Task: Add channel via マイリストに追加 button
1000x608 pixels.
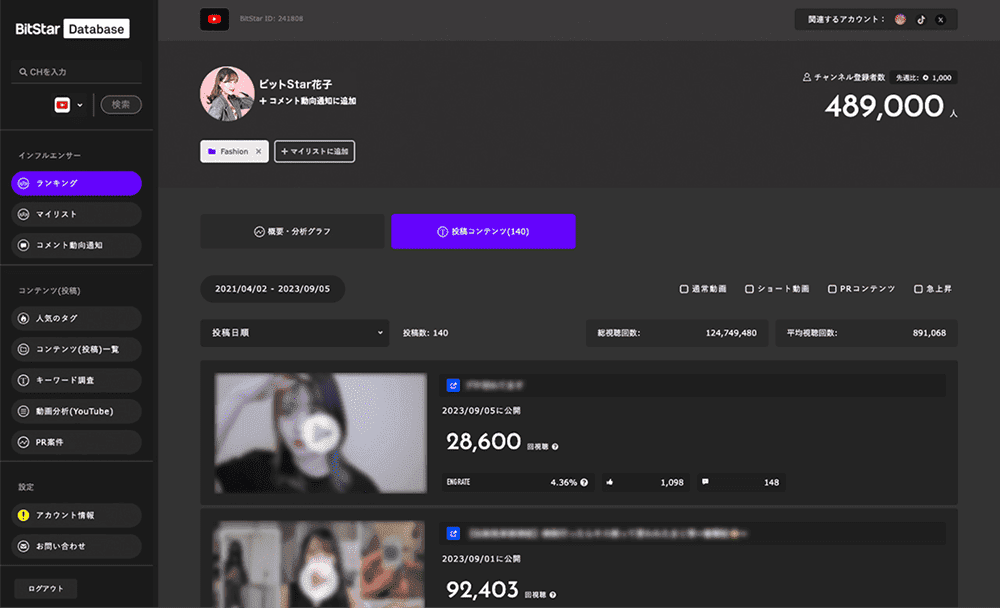Action: 314,151
